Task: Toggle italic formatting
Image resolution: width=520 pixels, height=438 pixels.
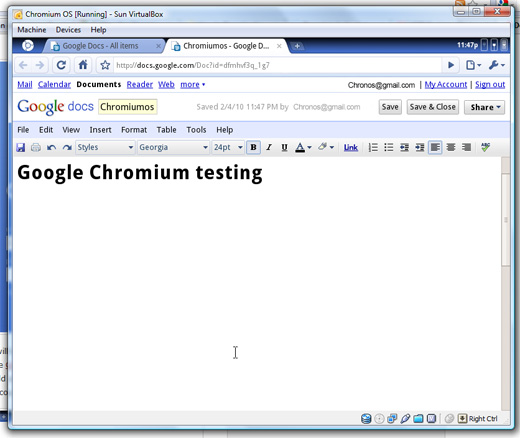Action: coord(269,147)
